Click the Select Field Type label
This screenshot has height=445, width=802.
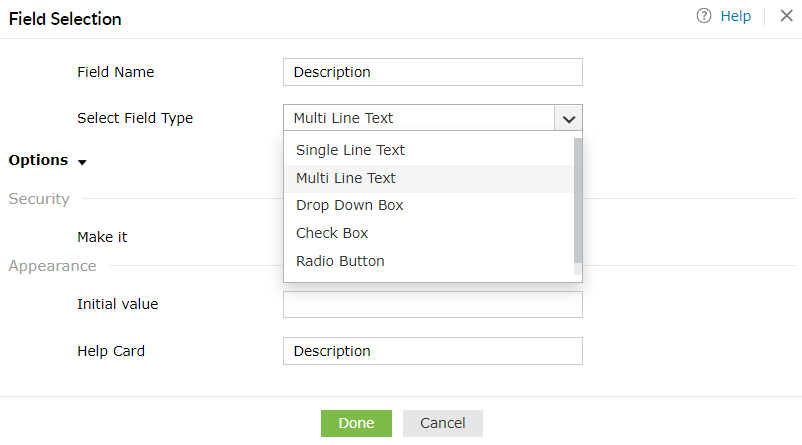(x=135, y=118)
